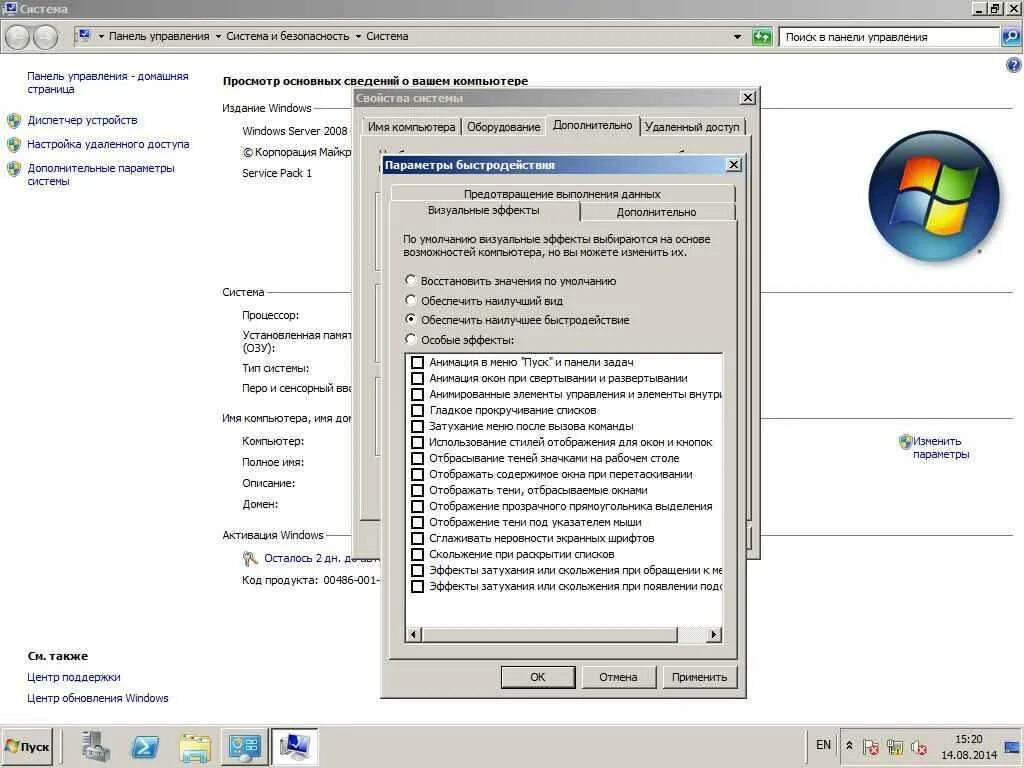Click the refresh icon beside address bar
Screen dimensions: 1024x768
point(762,37)
